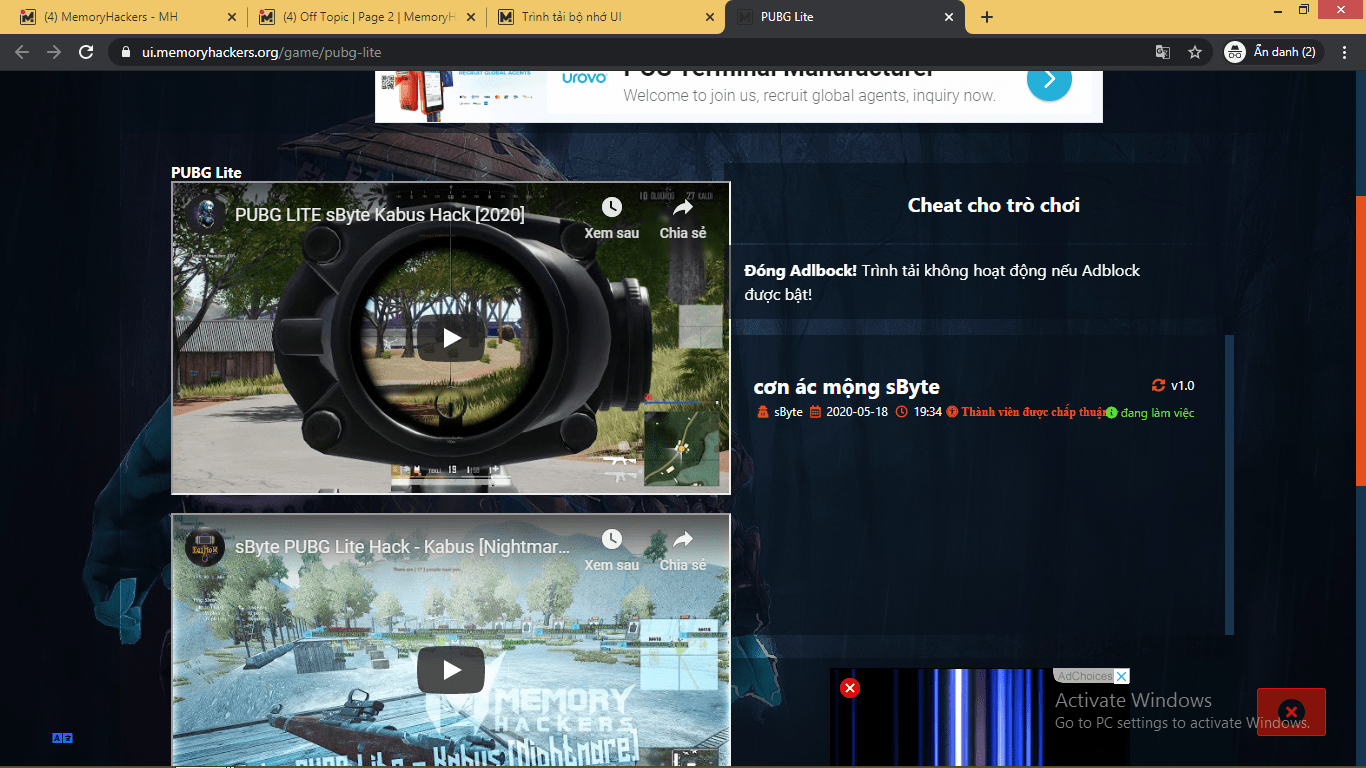
Task: Close the PUBG Lite tab
Action: (949, 17)
